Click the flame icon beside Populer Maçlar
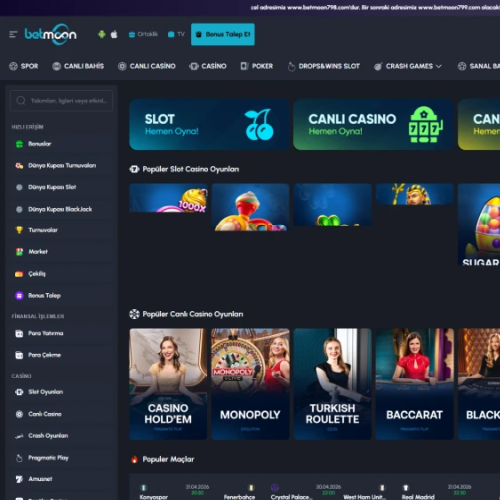This screenshot has width=500, height=500. (134, 459)
